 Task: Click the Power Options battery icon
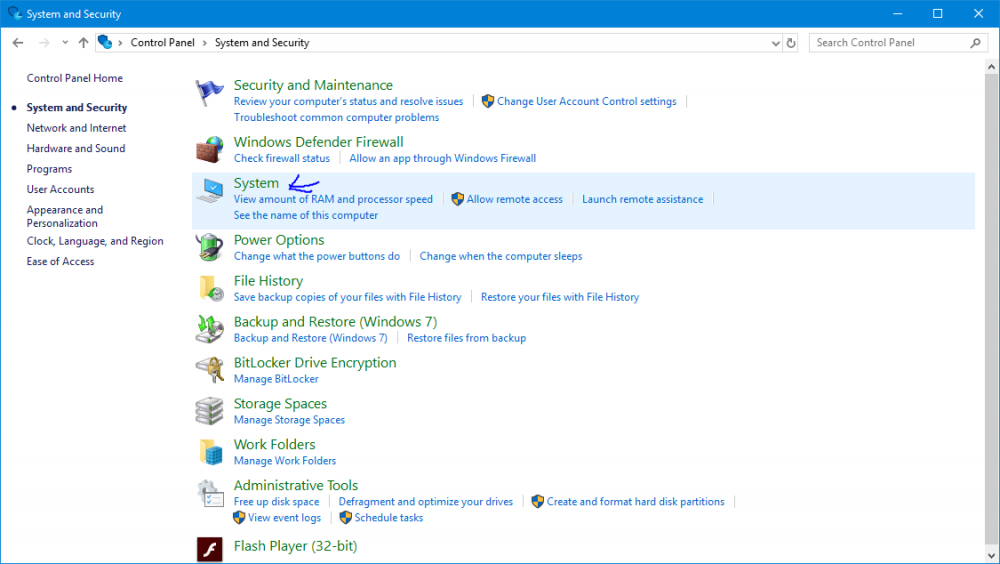pos(209,248)
